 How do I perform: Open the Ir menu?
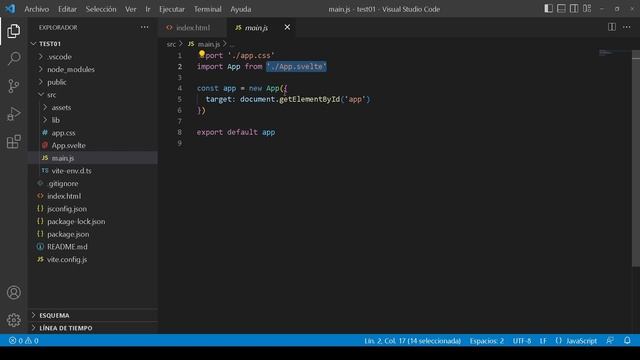click(x=148, y=9)
